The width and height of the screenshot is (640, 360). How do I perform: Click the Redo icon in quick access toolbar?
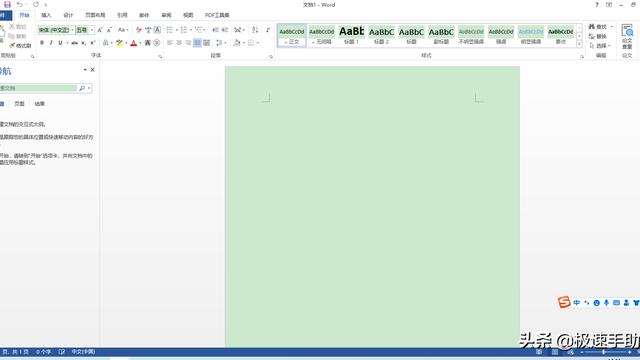[36, 4]
